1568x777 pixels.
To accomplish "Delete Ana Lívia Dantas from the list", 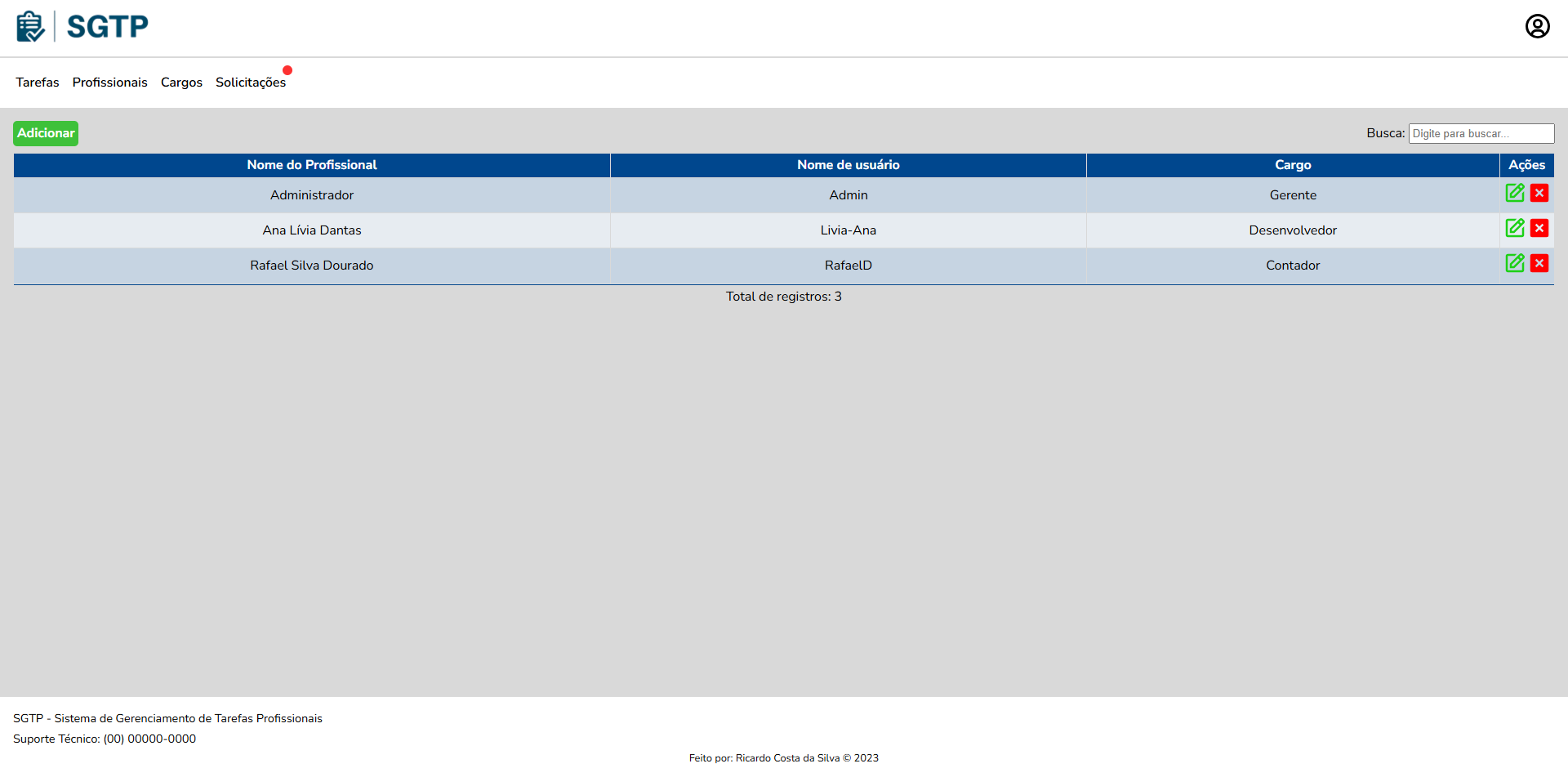I will (x=1539, y=228).
